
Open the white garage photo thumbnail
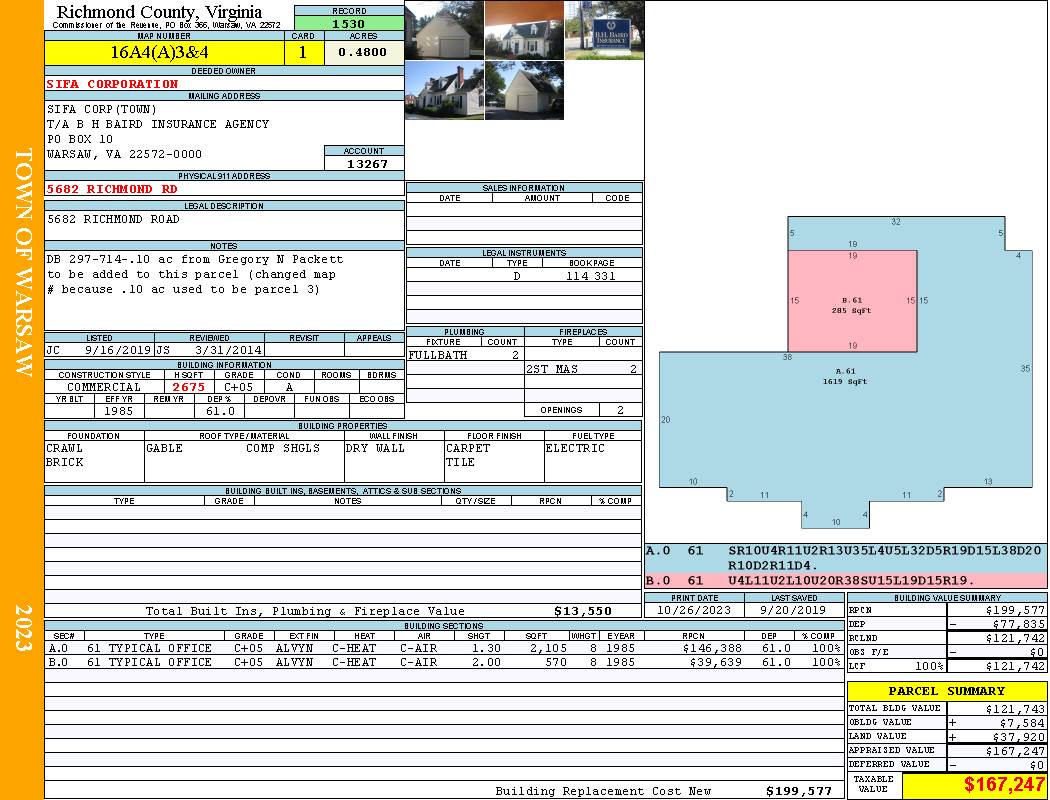pos(444,30)
